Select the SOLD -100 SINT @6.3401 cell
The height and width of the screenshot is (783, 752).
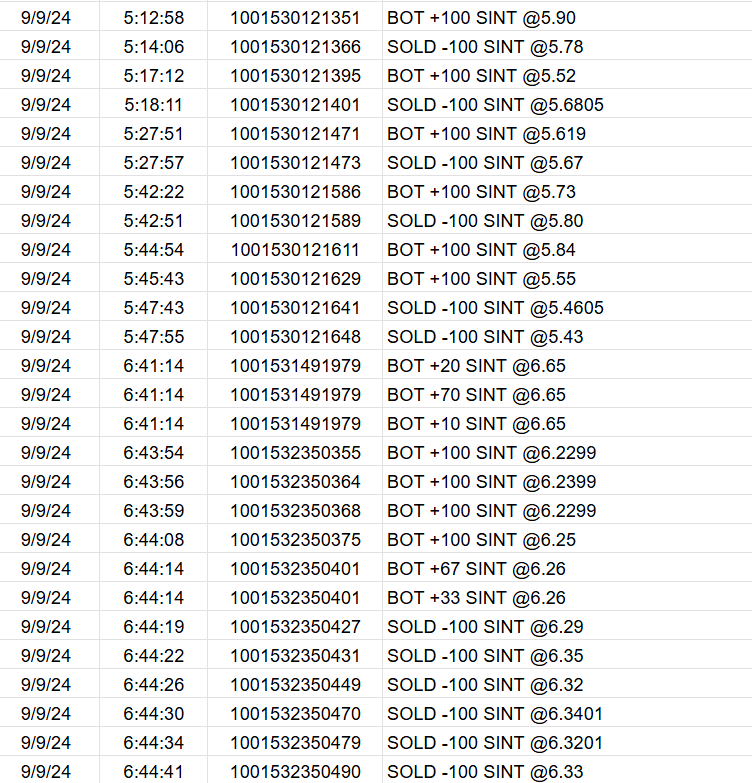pos(495,714)
